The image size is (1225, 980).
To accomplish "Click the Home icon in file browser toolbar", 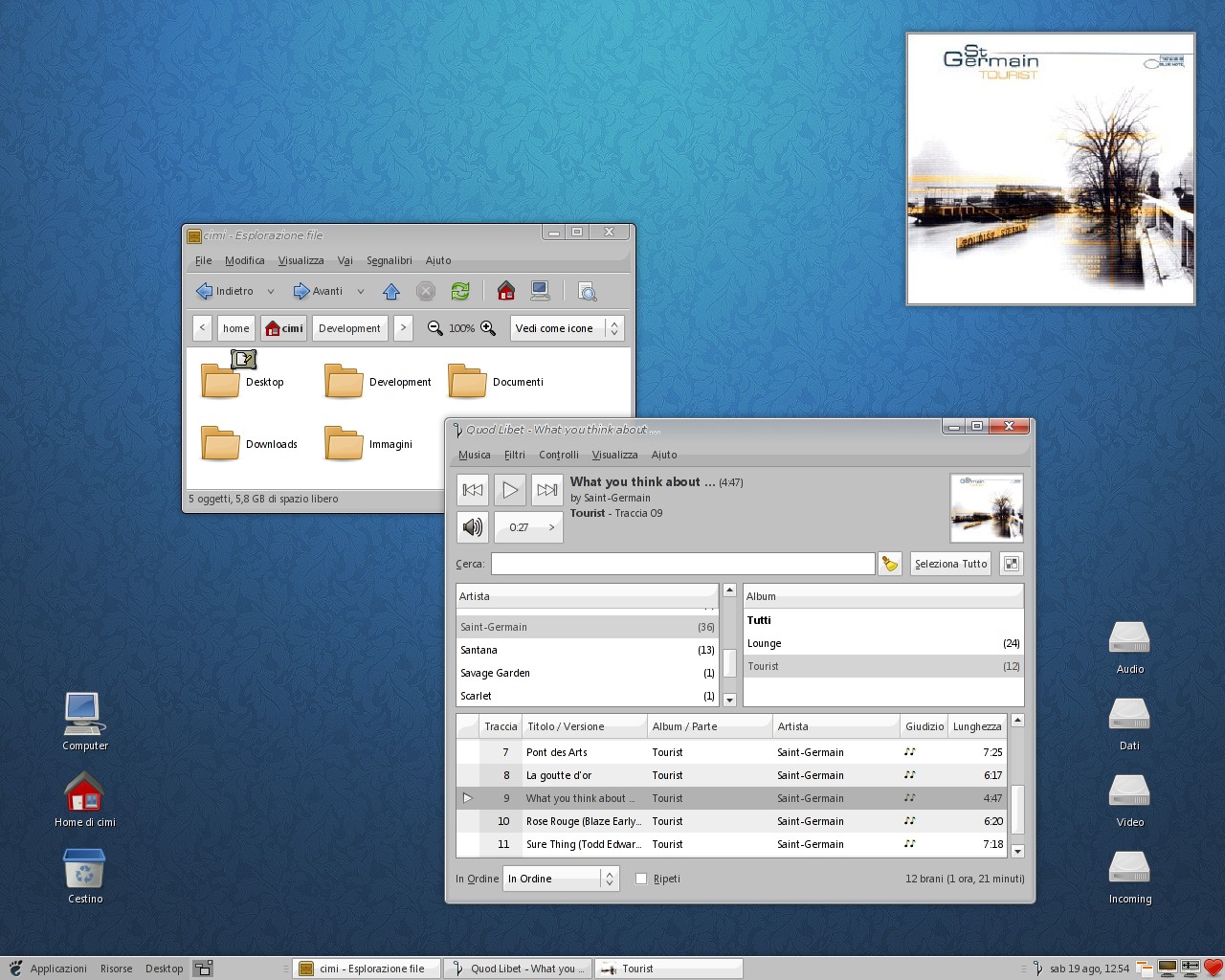I will [506, 291].
